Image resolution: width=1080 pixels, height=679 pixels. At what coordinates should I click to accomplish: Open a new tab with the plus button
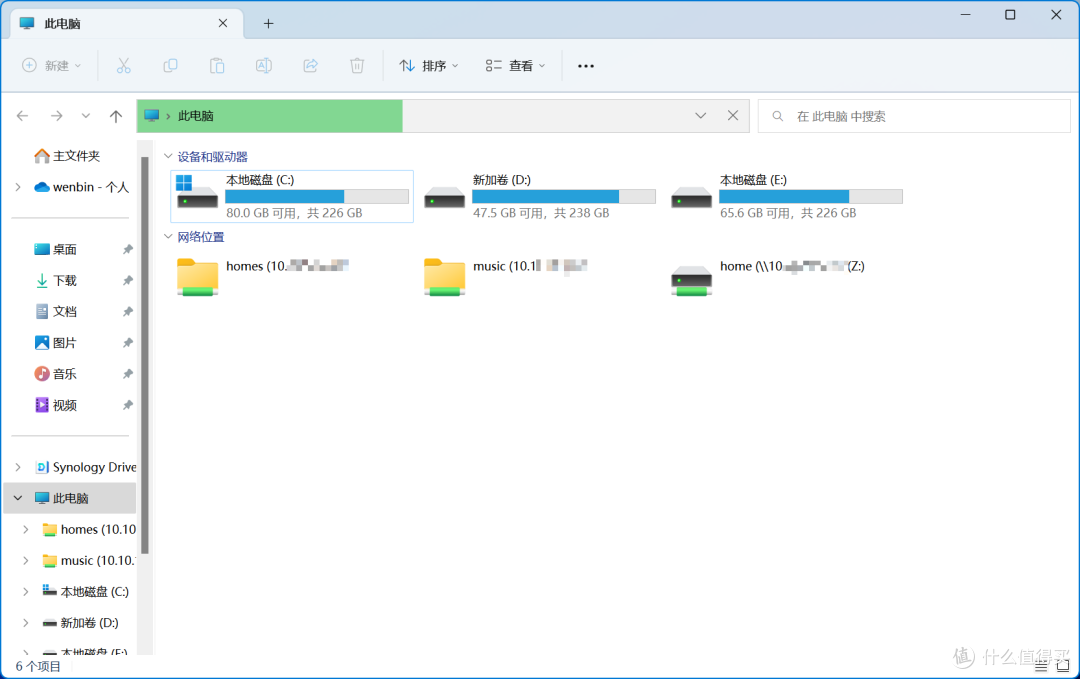pos(268,22)
